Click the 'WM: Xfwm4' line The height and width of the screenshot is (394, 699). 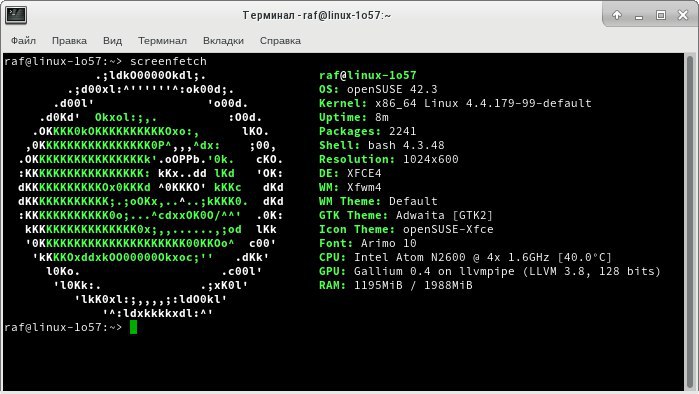tap(350, 187)
